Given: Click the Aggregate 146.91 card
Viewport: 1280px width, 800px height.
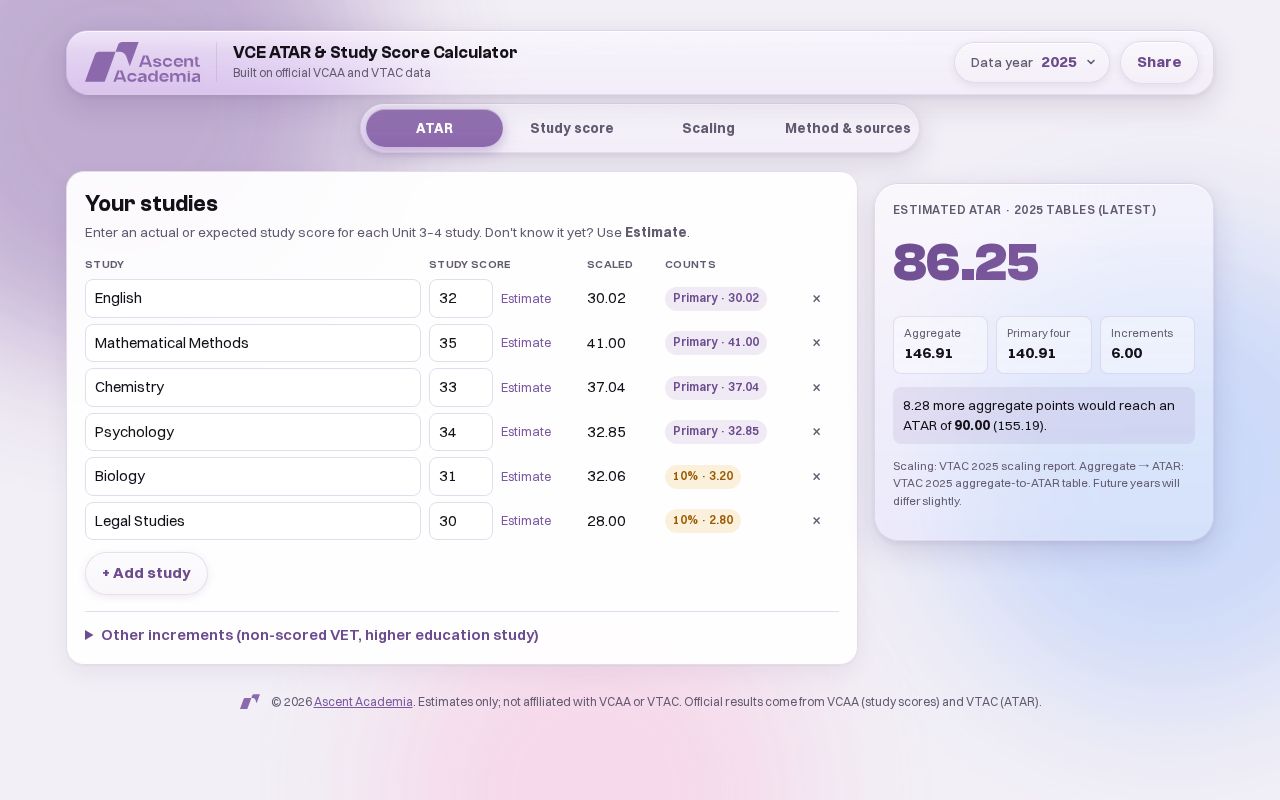Looking at the screenshot, I should pos(940,345).
